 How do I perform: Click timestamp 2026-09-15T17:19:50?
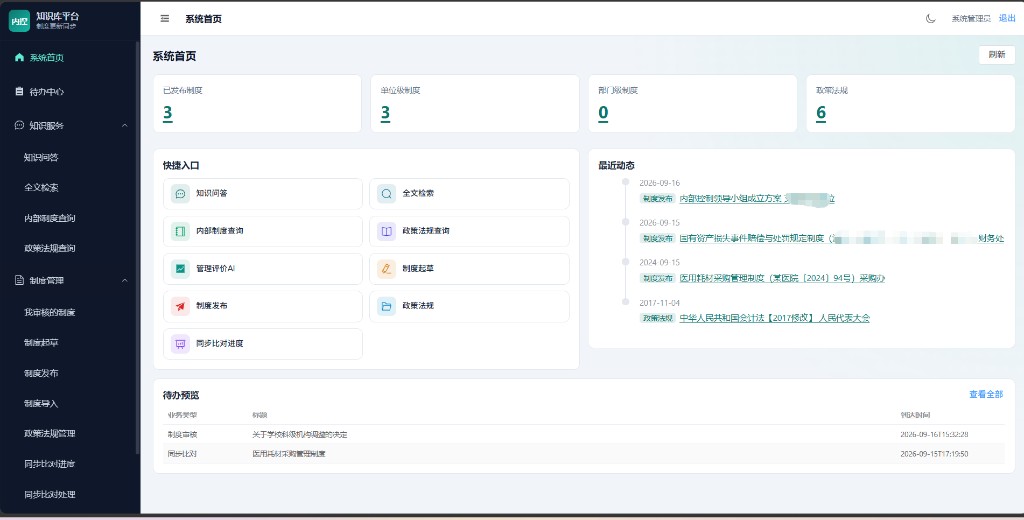[x=934, y=453]
